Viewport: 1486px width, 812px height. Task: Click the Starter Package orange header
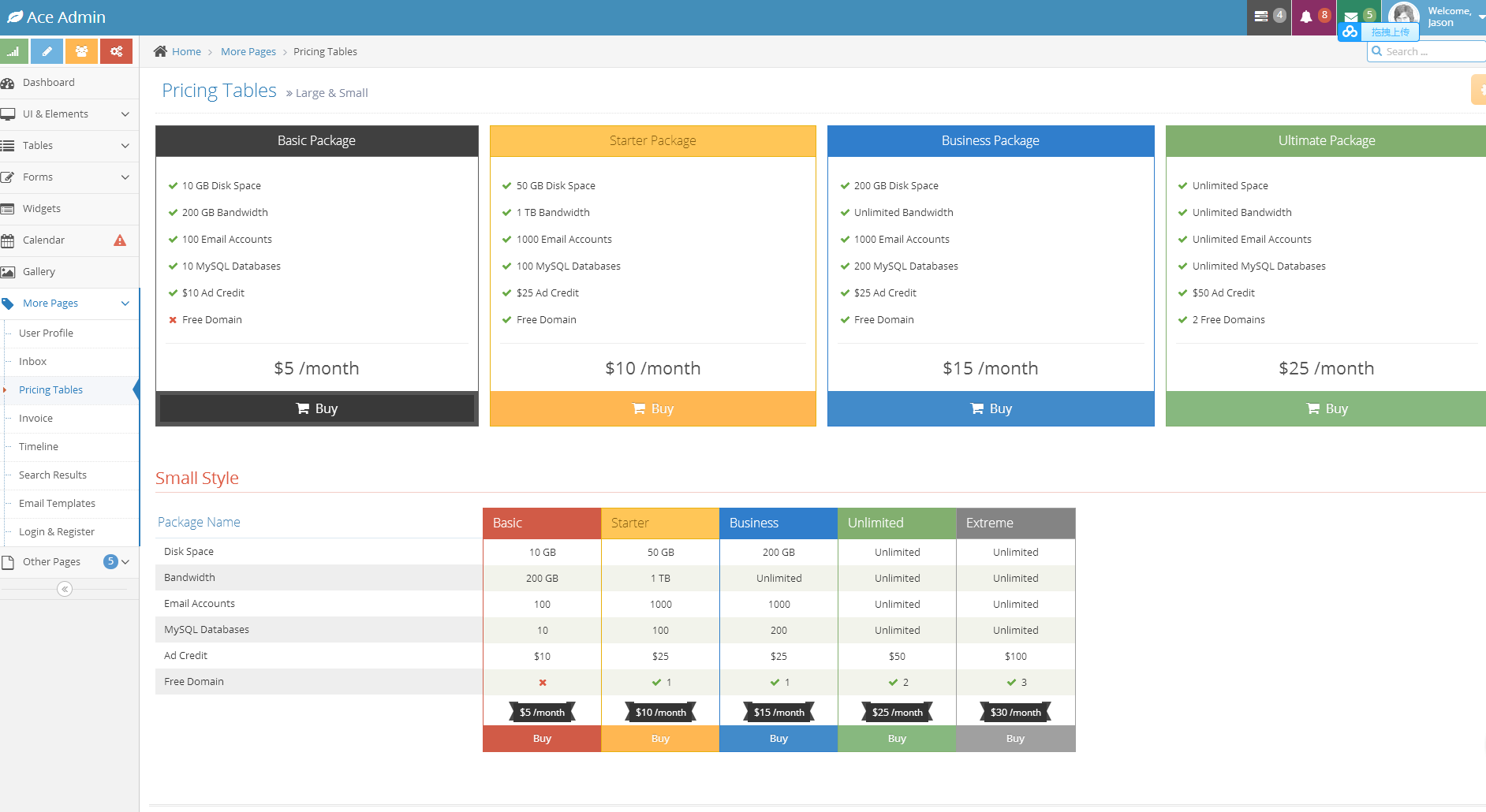(x=653, y=141)
